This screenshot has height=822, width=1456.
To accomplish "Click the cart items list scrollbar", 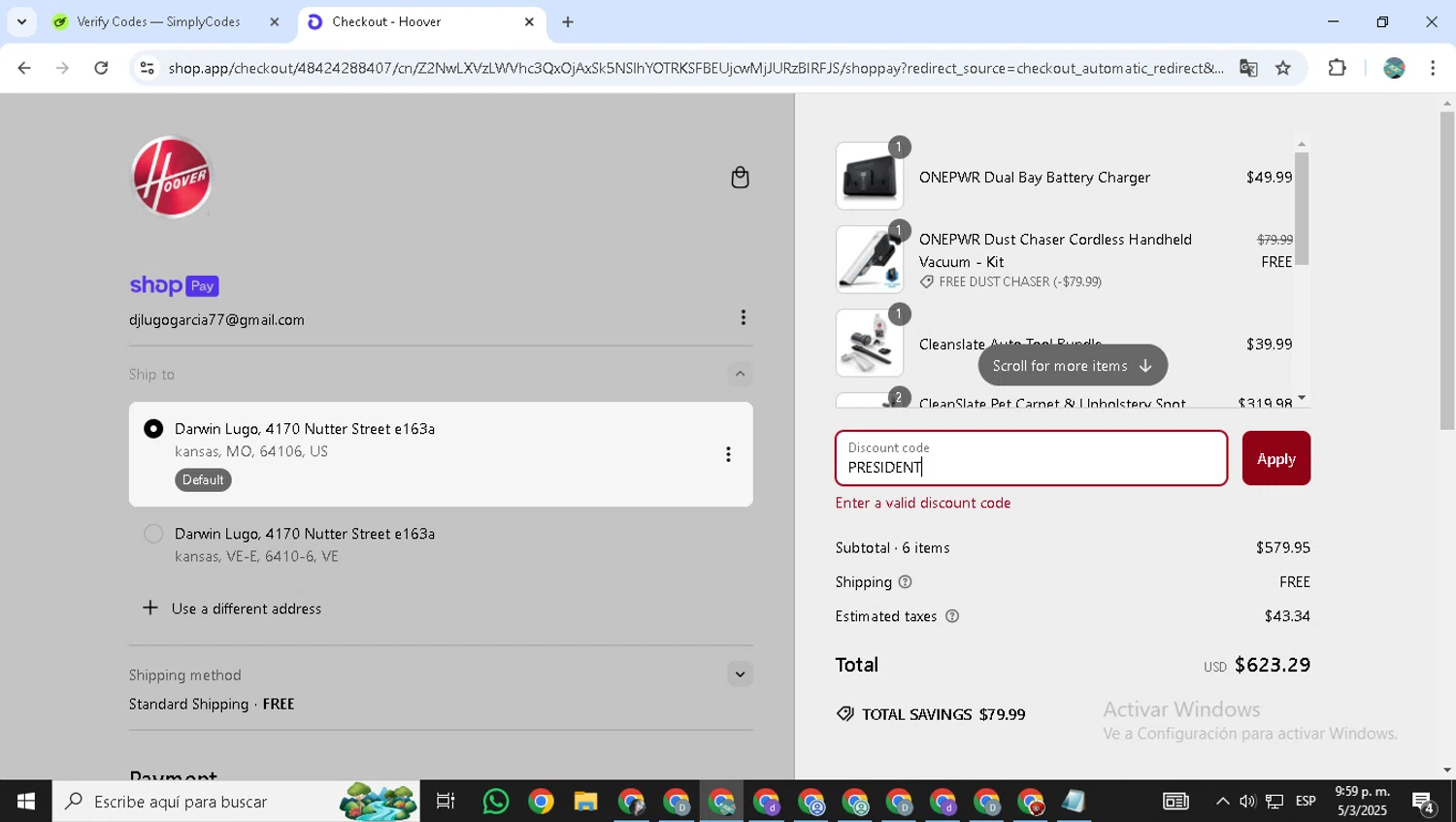I will [1302, 209].
